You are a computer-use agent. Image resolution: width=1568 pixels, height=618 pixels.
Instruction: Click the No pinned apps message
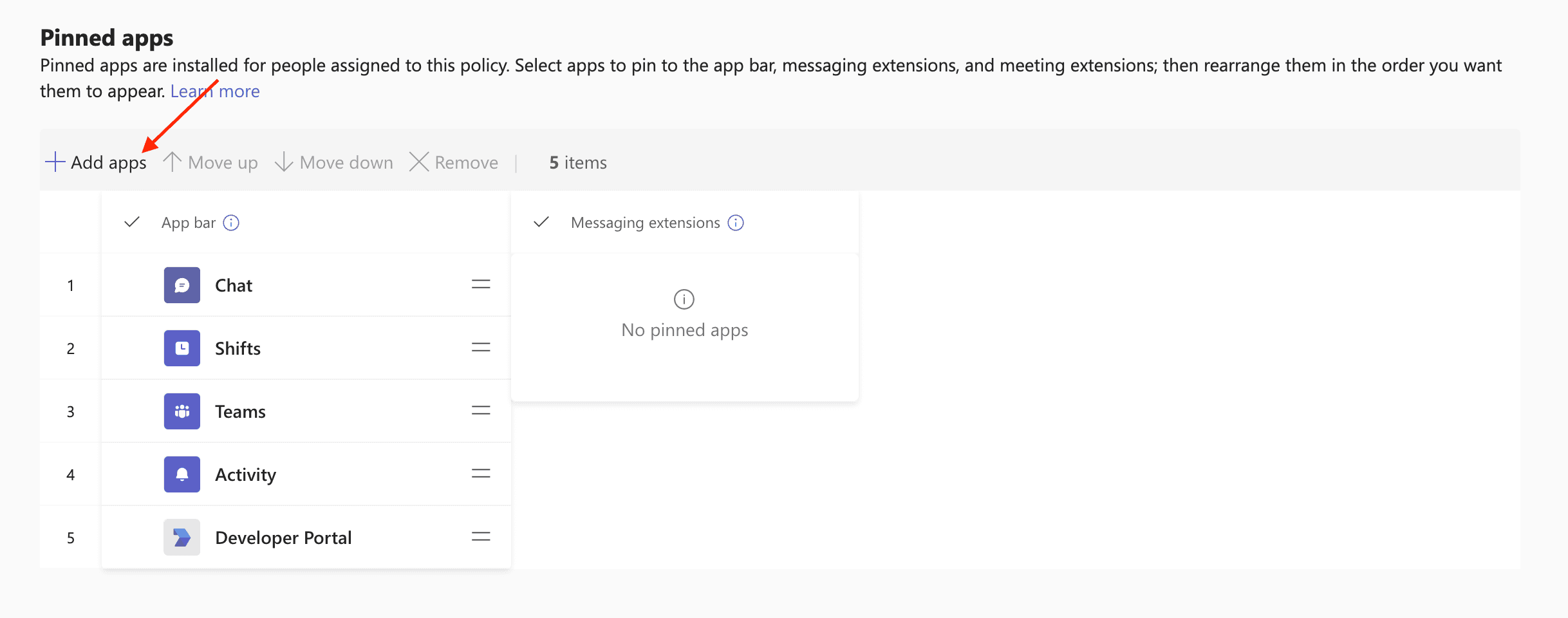coord(685,330)
